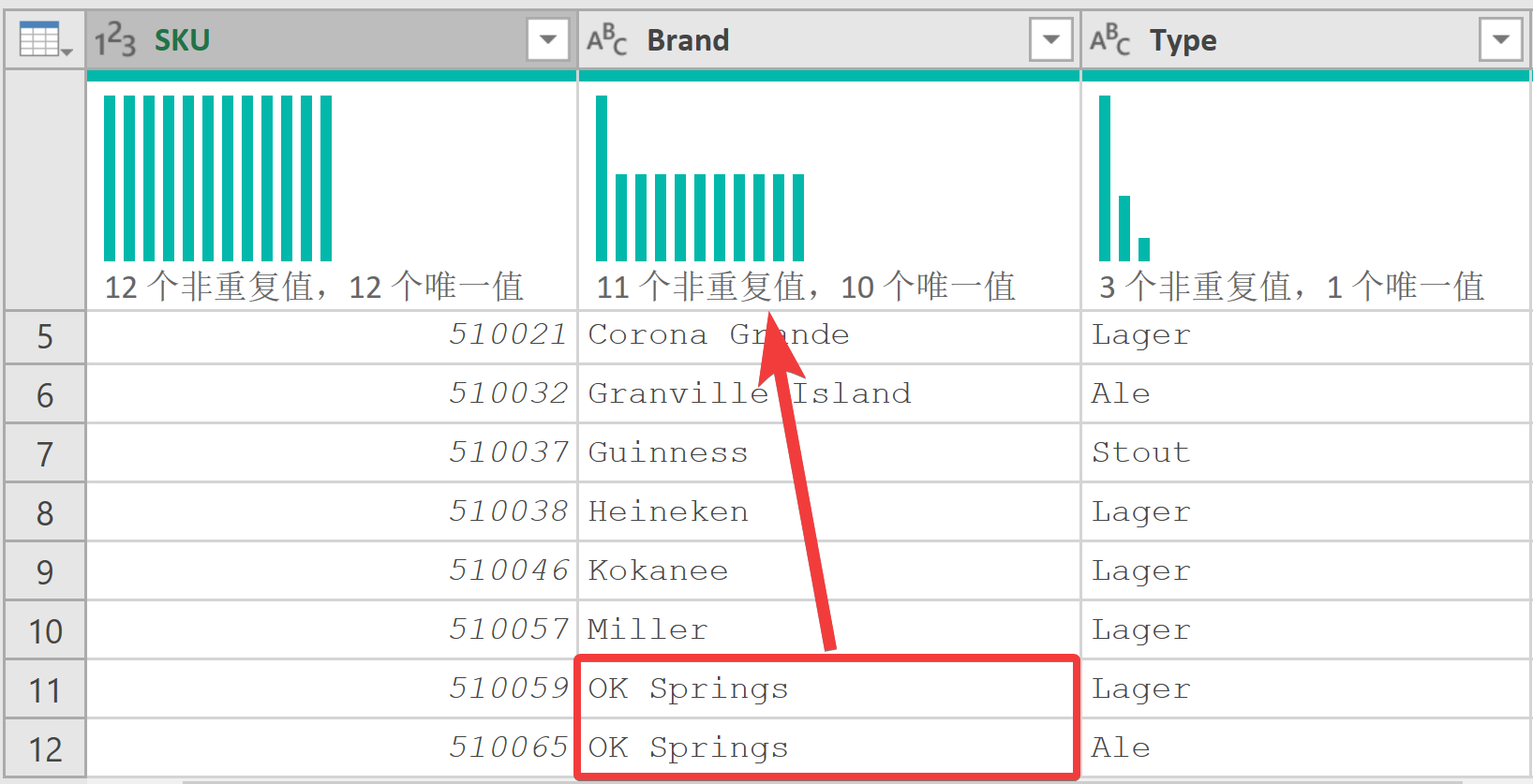Open the table options icon in the corner
The width and height of the screenshot is (1533, 784).
coord(45,40)
